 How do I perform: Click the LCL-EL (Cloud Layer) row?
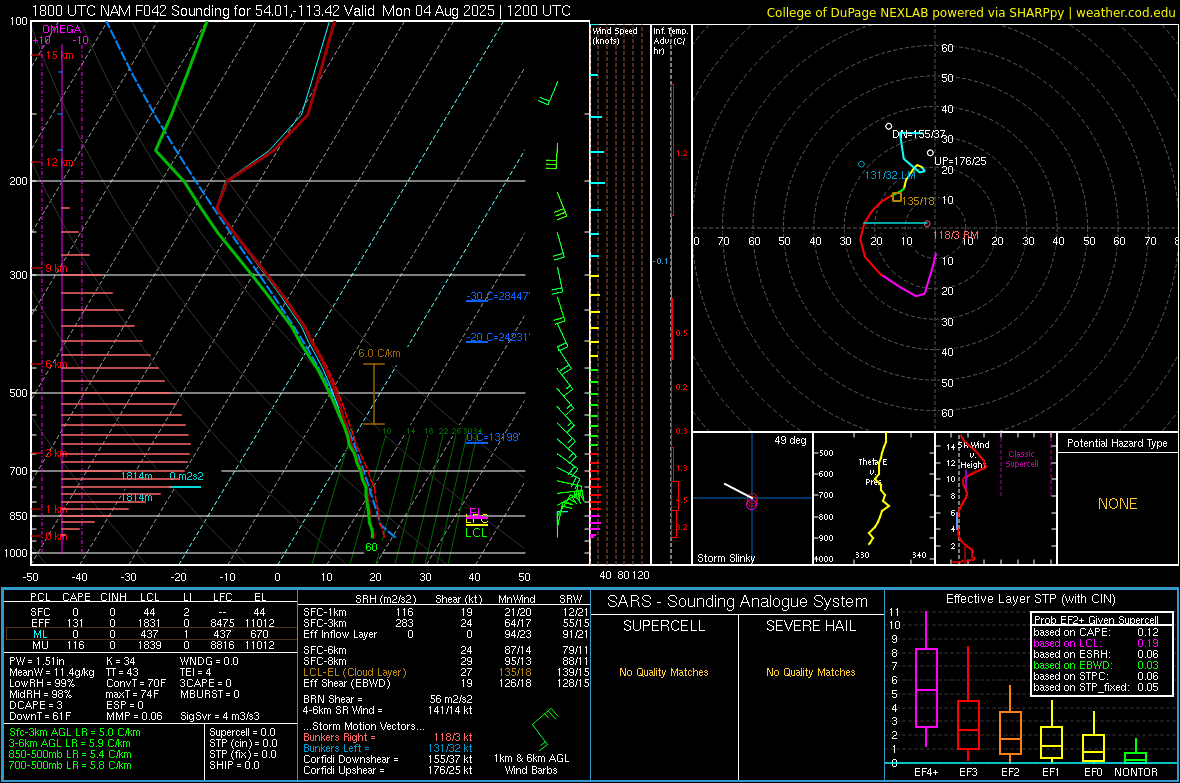click(x=446, y=672)
